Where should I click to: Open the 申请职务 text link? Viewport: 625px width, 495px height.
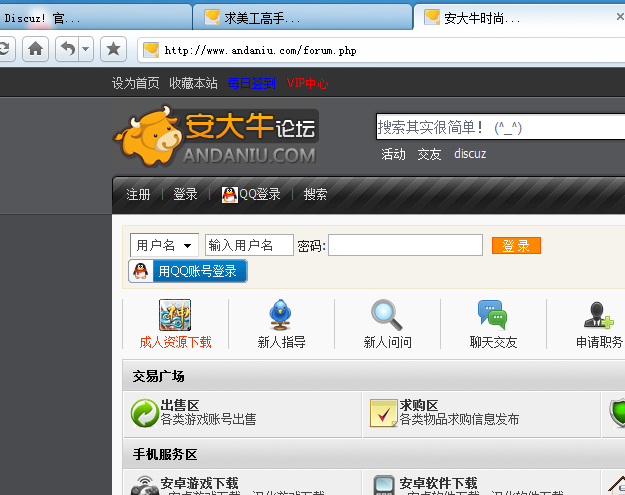point(599,342)
